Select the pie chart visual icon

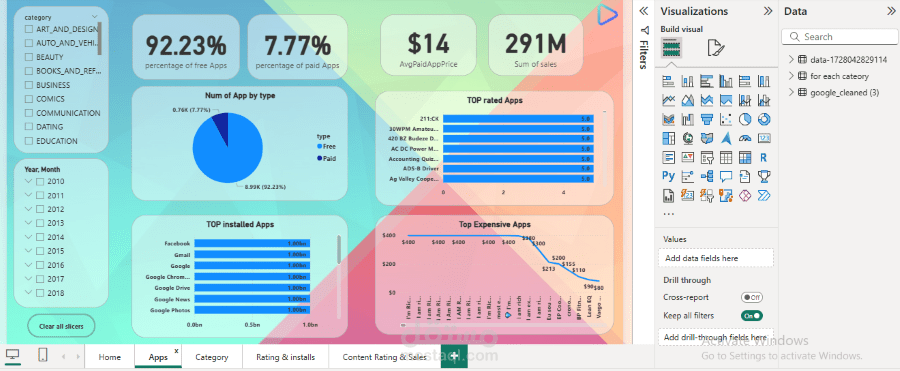745,119
